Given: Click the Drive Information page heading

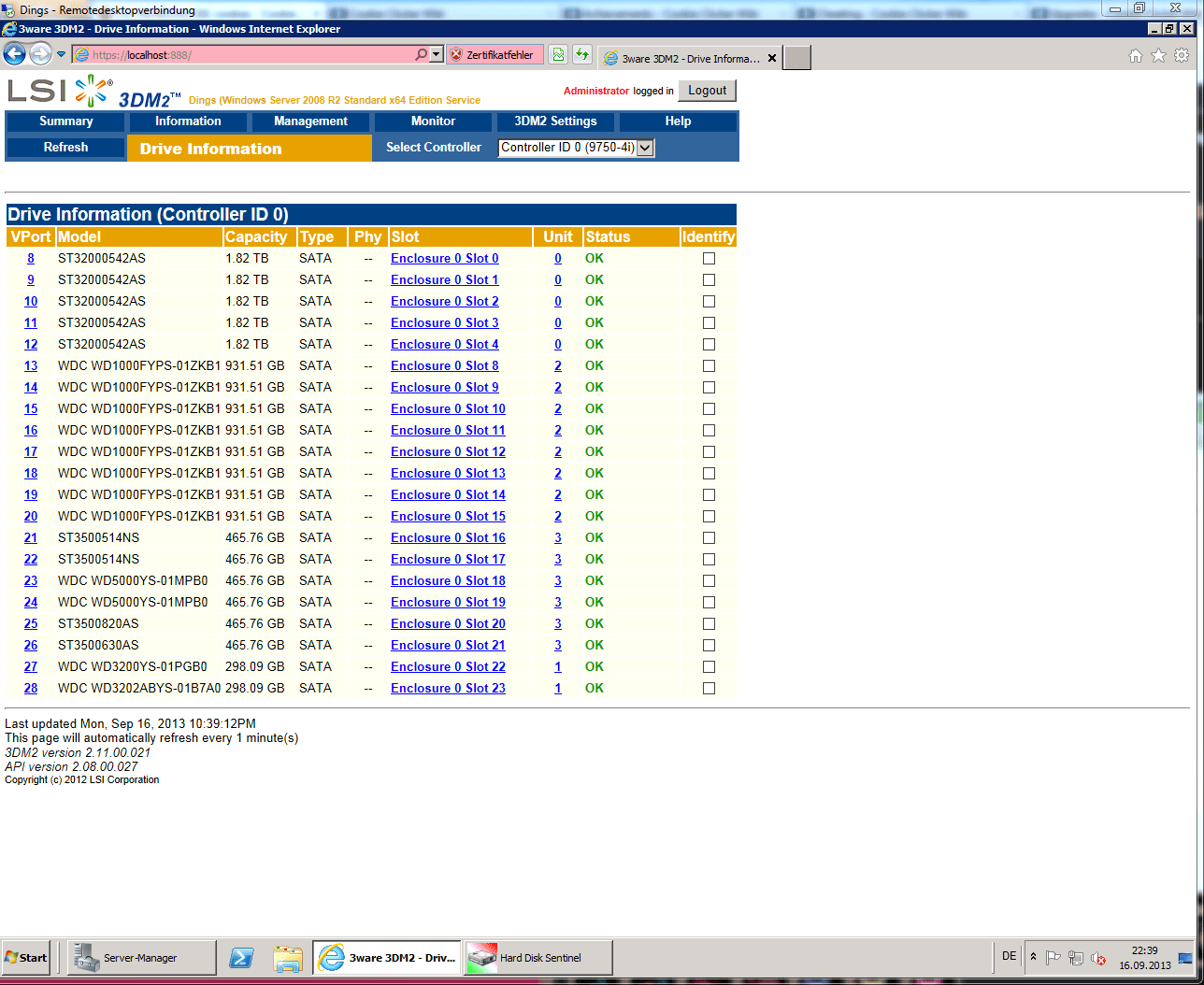Looking at the screenshot, I should point(210,149).
